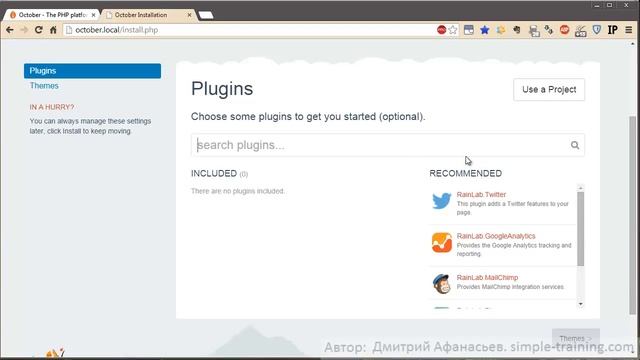The width and height of the screenshot is (640, 360).
Task: Open the Chrome hamburger menu
Action: coord(629,30)
